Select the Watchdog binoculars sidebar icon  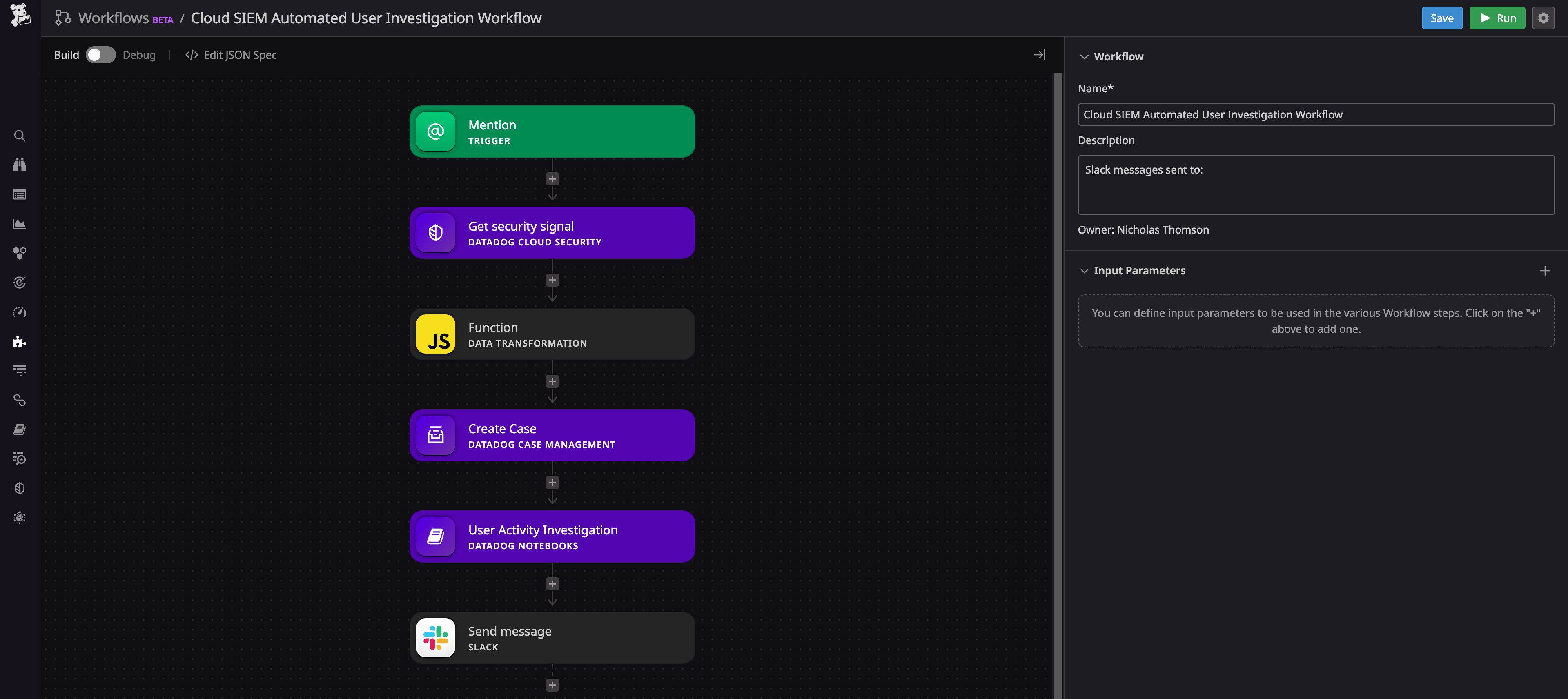pos(19,165)
